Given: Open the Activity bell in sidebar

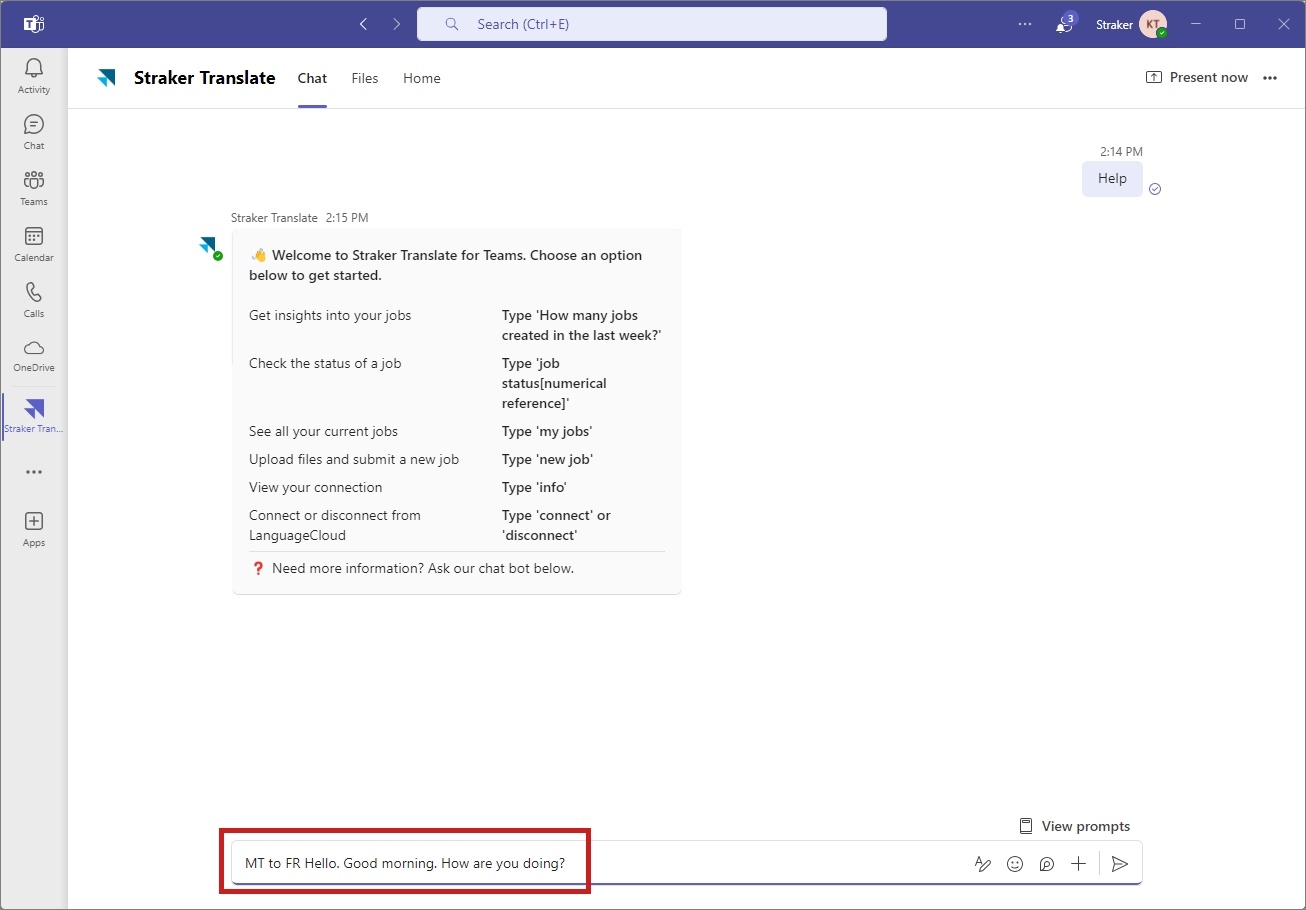Looking at the screenshot, I should point(34,76).
